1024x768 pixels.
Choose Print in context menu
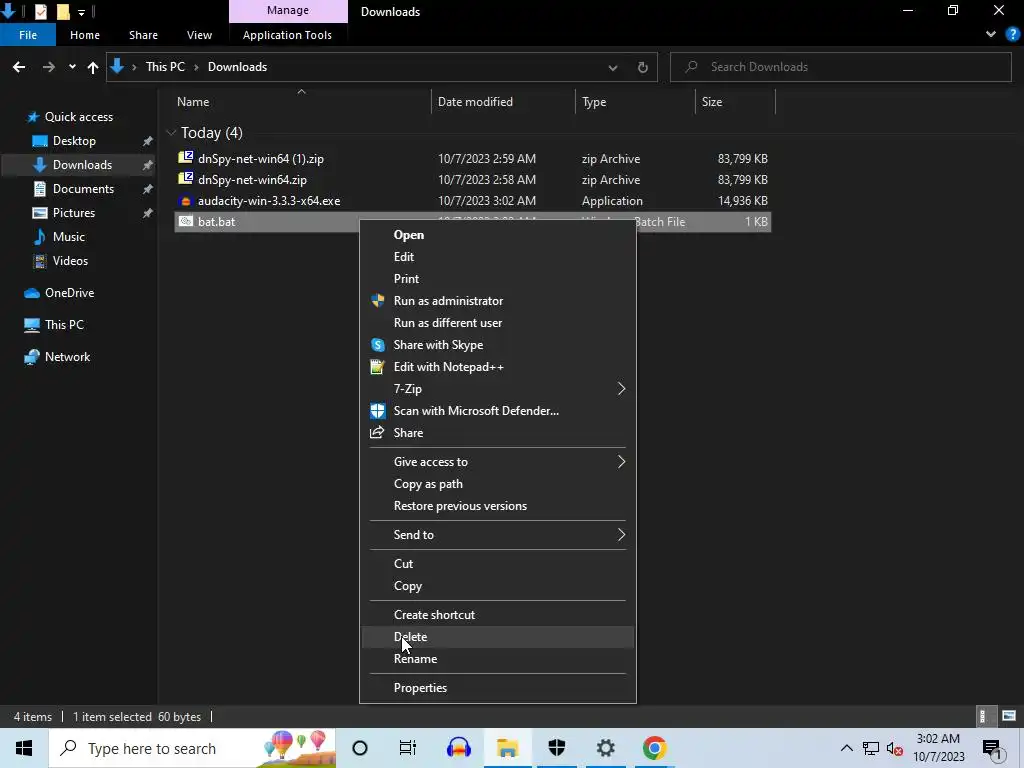[x=498, y=279]
